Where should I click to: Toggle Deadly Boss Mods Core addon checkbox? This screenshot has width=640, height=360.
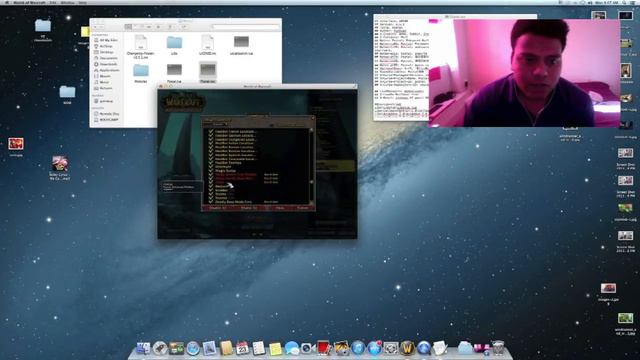[x=211, y=201]
